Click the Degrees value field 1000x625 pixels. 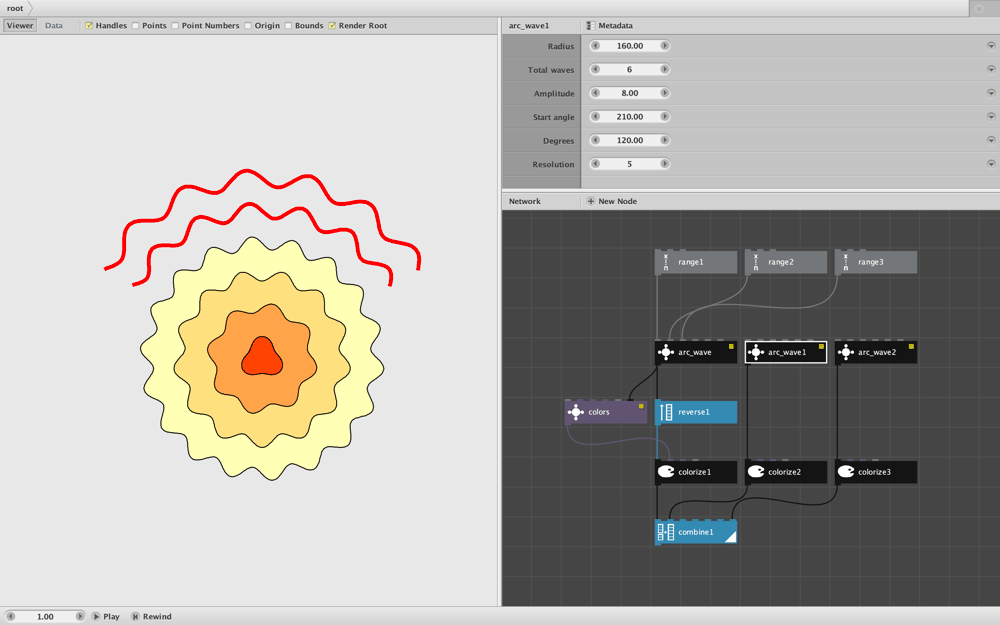(629, 140)
